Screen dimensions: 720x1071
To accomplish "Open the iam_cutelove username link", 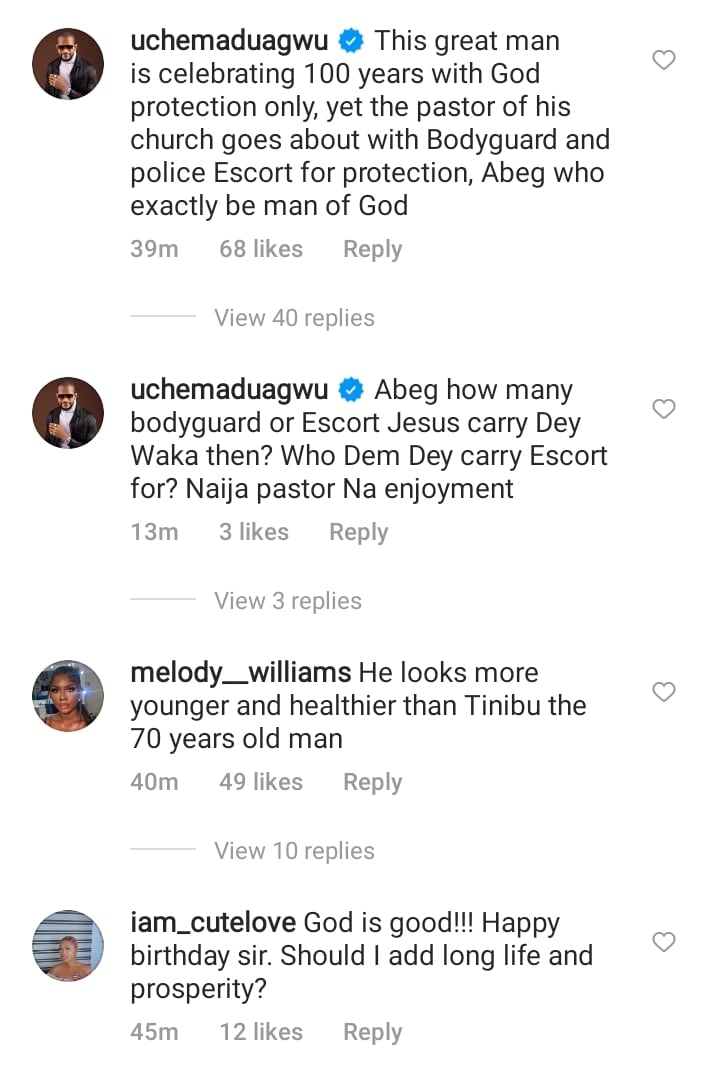I will (212, 922).
